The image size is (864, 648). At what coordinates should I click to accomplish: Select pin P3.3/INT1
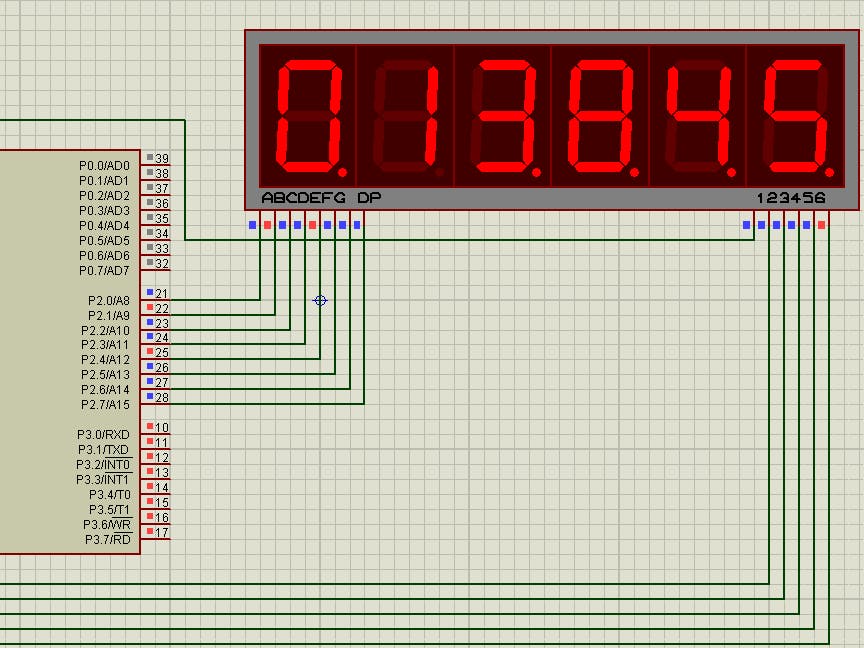click(102, 479)
